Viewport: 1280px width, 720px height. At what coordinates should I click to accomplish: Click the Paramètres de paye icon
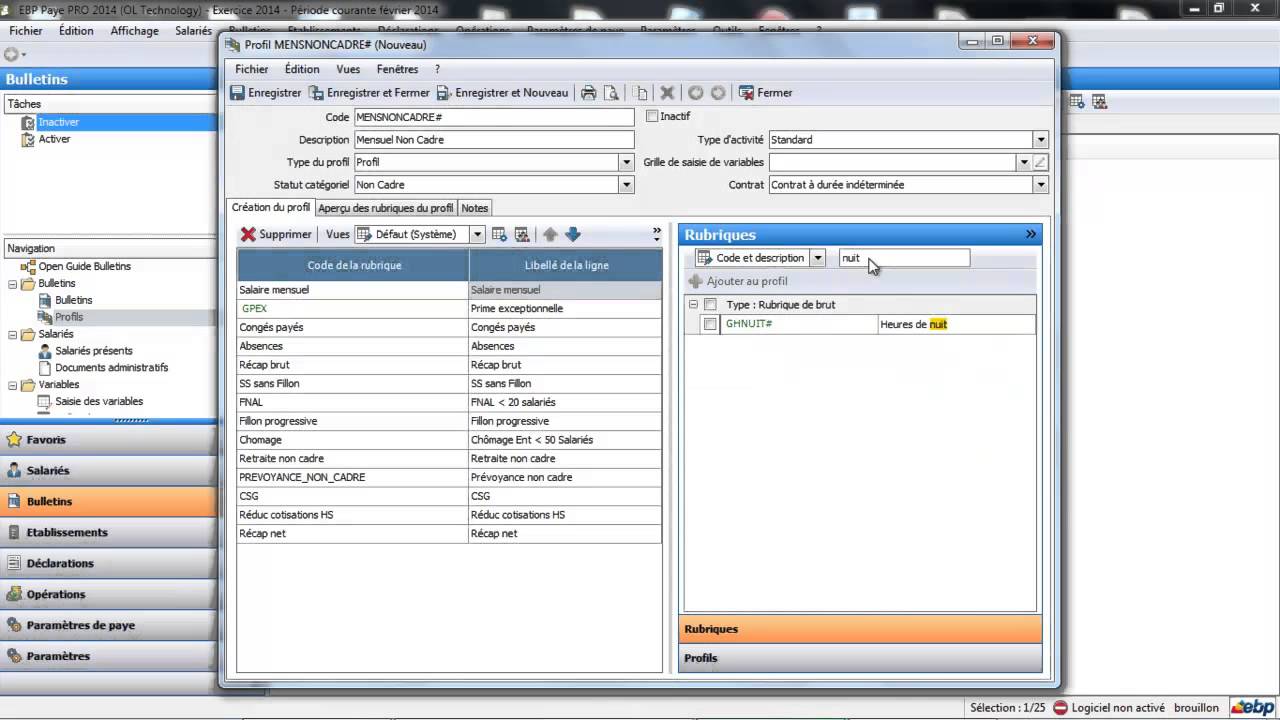pos(13,625)
